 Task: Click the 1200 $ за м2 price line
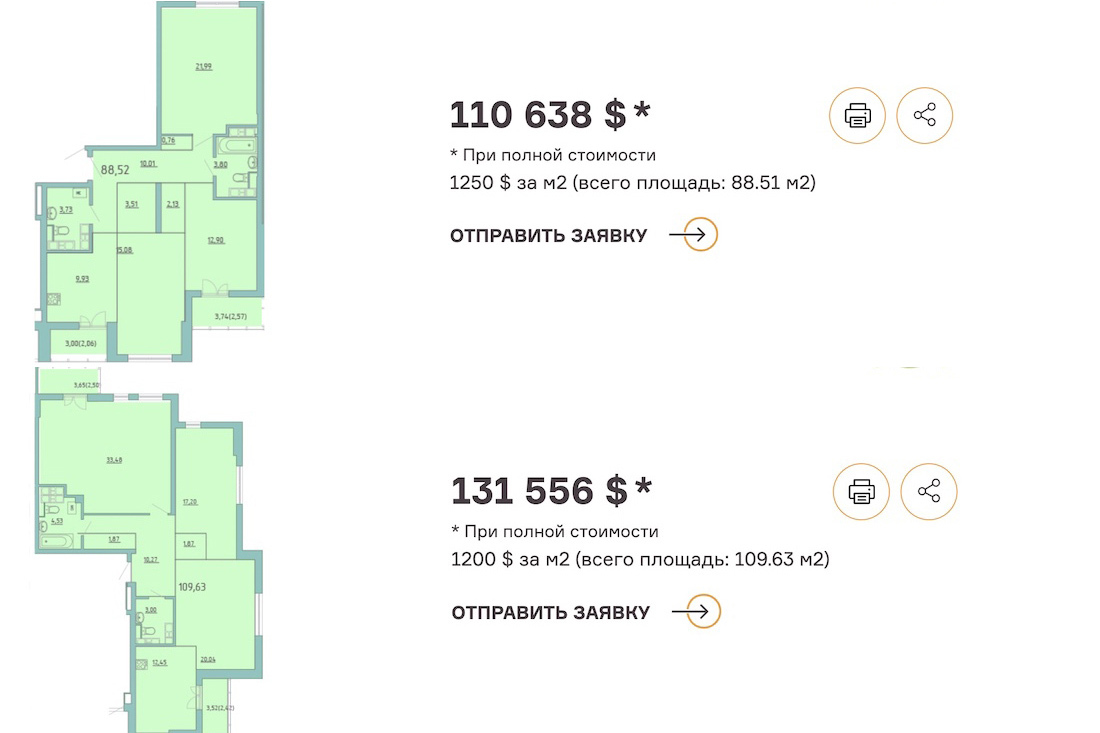(640, 559)
